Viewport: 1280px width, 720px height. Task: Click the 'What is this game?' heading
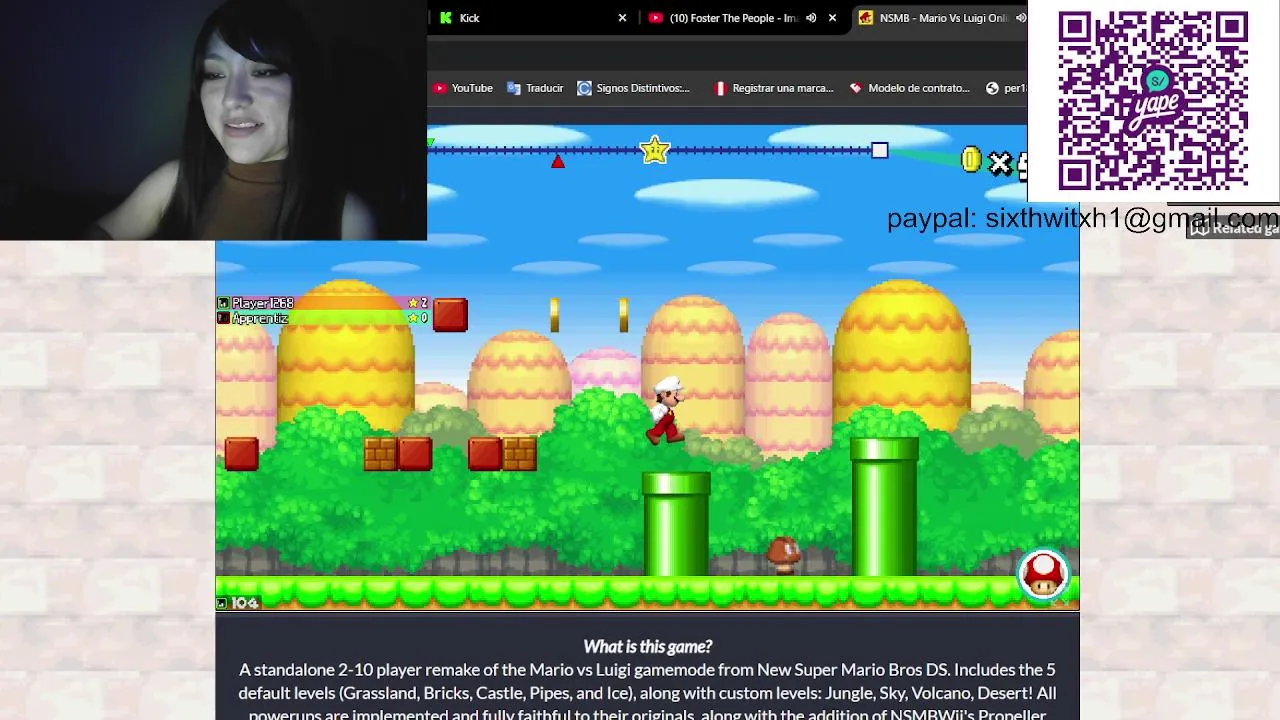click(x=648, y=646)
